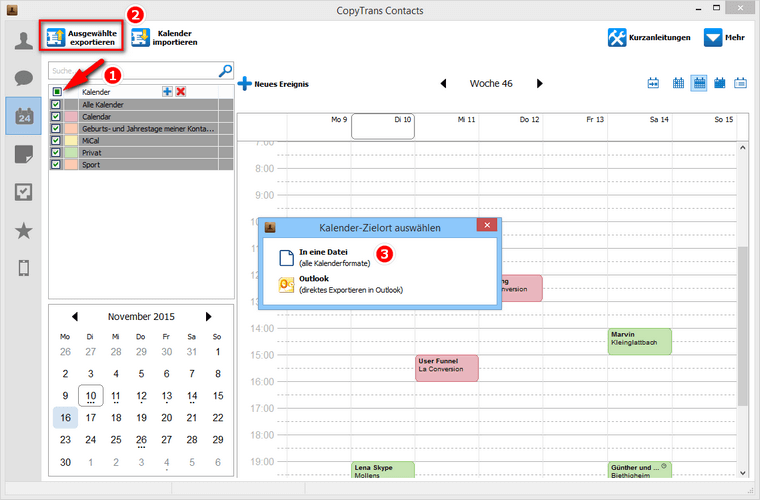Open the Günther und ... event

[x=640, y=470]
